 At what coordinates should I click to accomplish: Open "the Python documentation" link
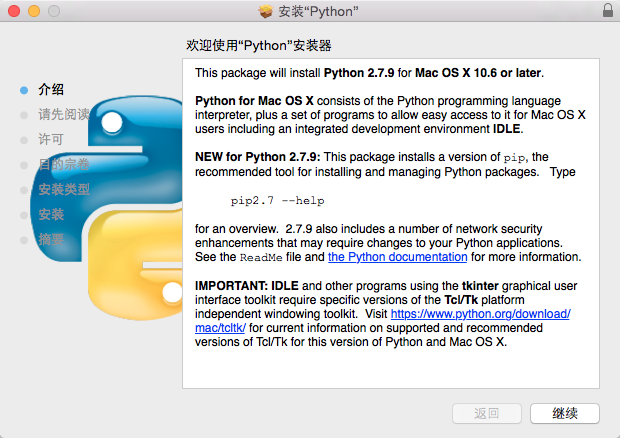coord(397,257)
